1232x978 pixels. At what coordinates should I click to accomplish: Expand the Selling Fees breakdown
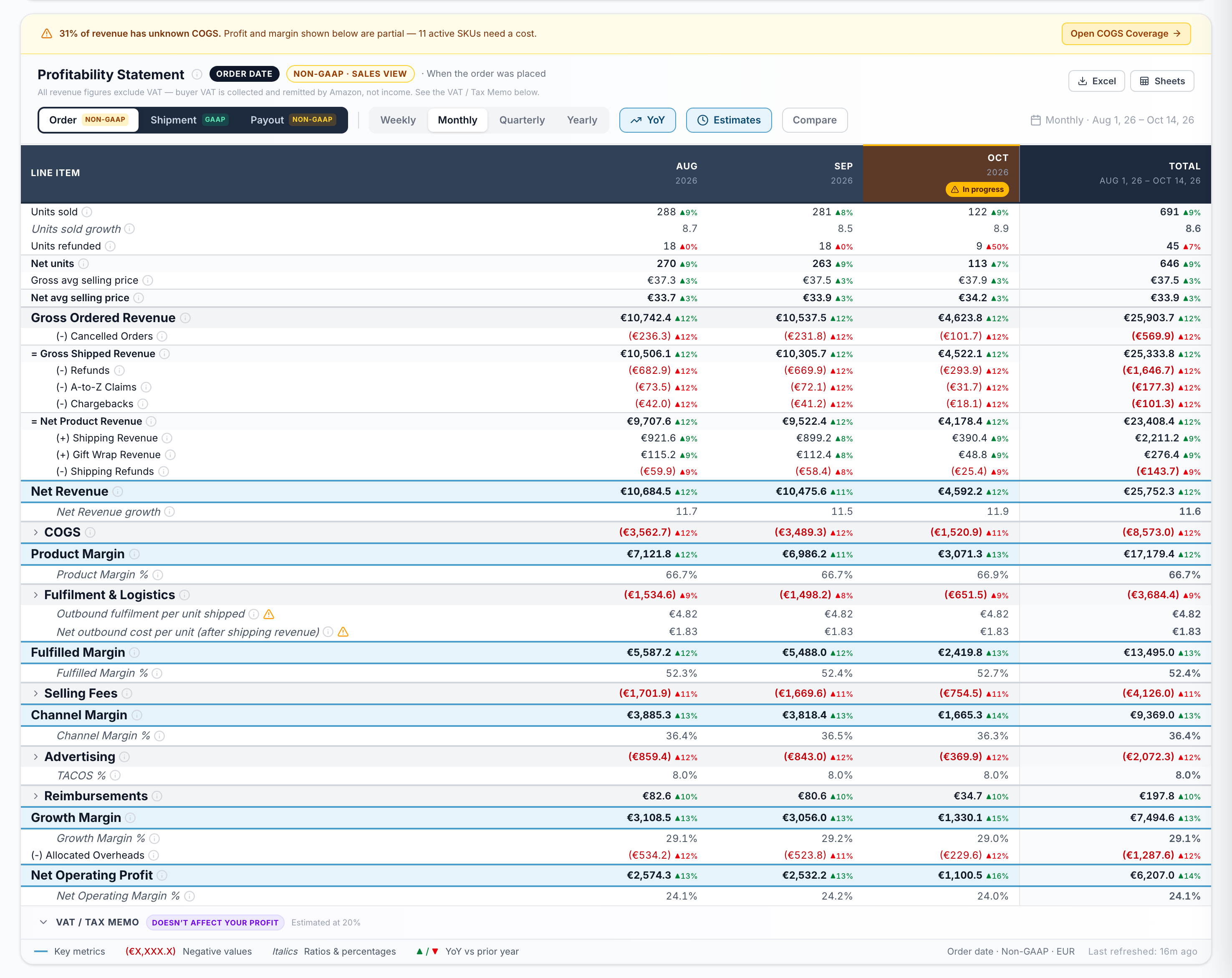[x=35, y=693]
